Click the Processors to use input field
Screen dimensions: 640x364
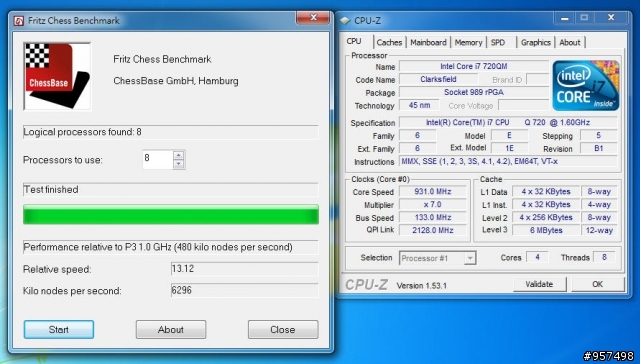pos(158,160)
